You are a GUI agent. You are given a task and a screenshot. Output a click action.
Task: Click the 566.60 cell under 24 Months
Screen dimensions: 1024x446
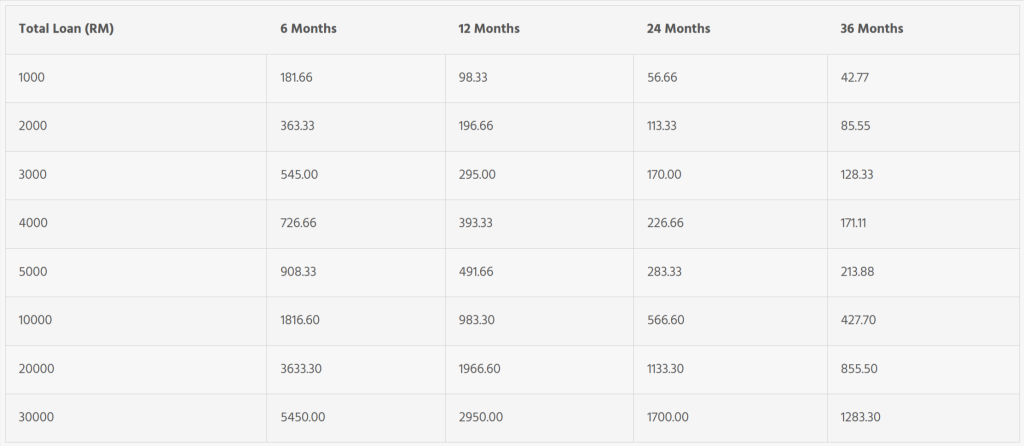pos(665,321)
